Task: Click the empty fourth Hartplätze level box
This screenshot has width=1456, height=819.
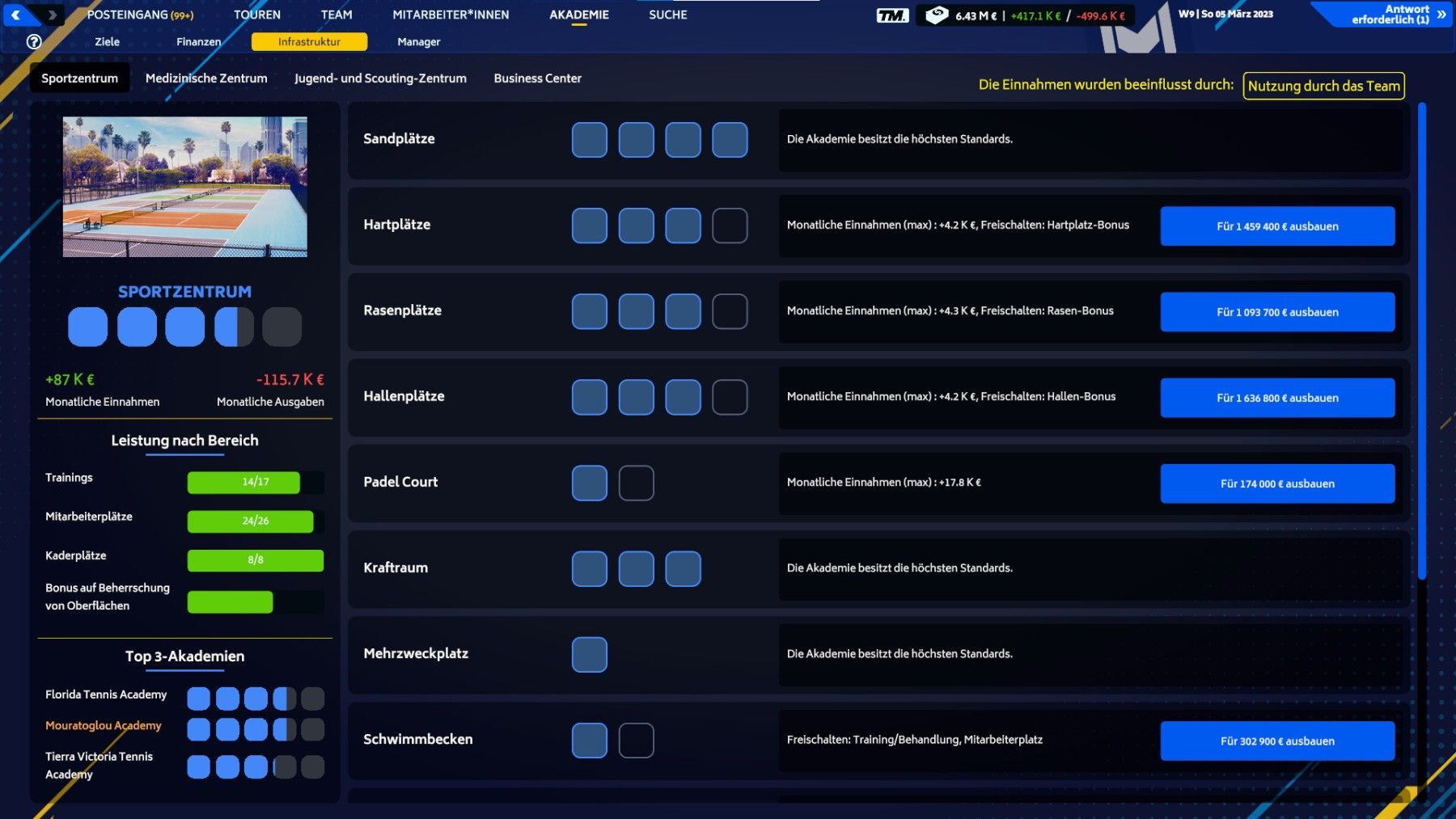Action: (x=730, y=226)
